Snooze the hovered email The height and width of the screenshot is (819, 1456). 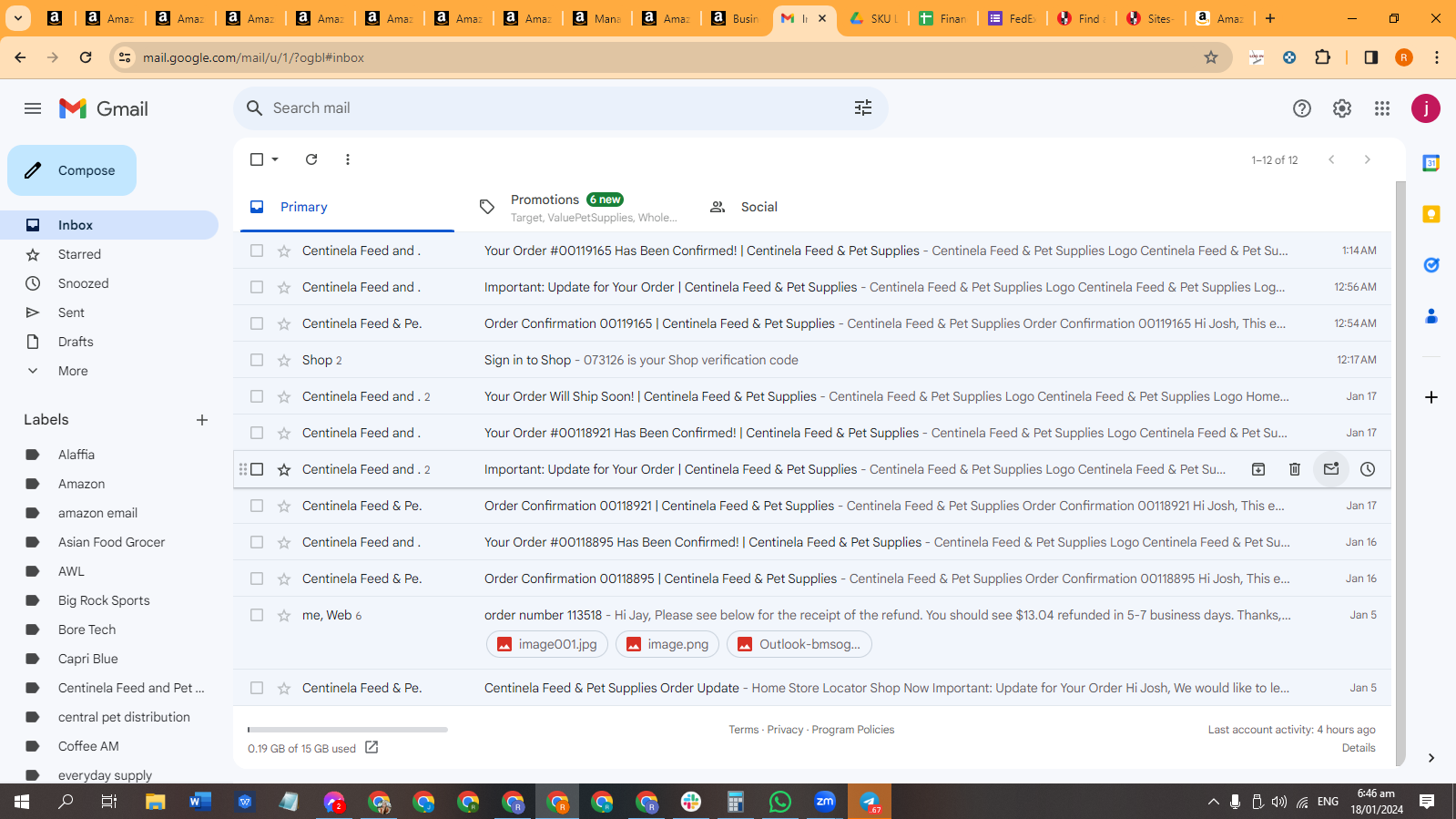click(1368, 469)
